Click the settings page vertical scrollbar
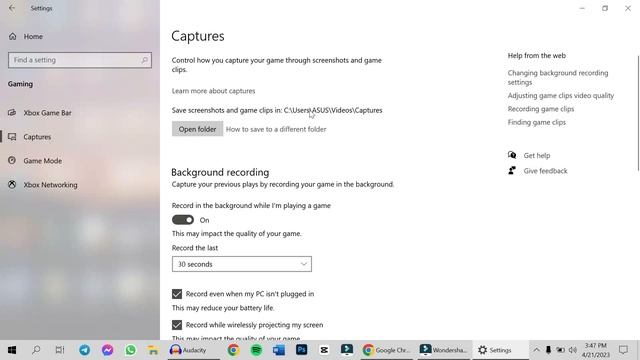 (x=638, y=113)
